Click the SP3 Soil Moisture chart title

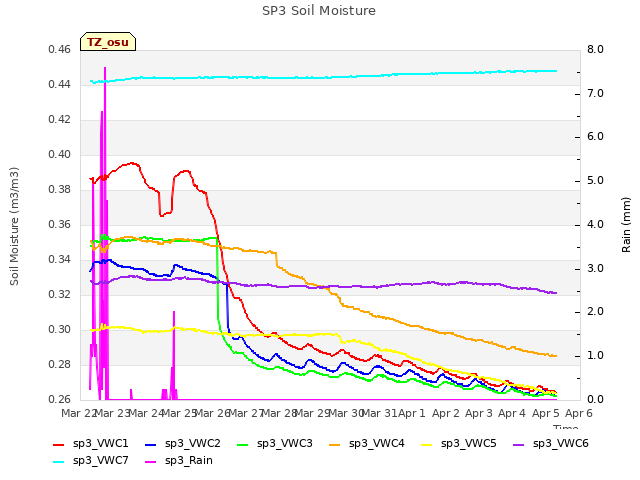(319, 11)
